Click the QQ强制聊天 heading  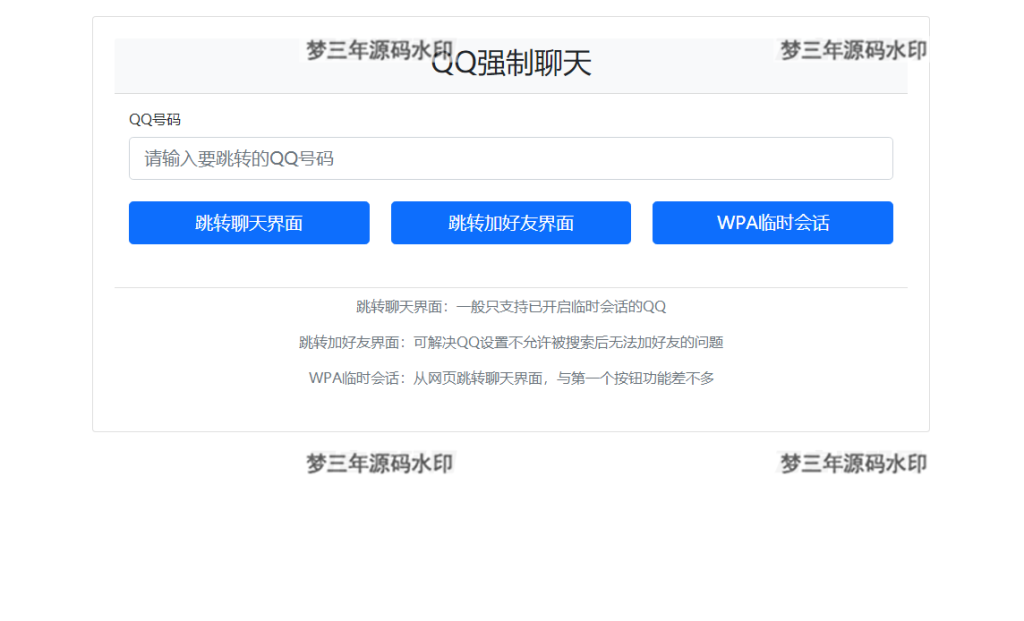tap(511, 63)
